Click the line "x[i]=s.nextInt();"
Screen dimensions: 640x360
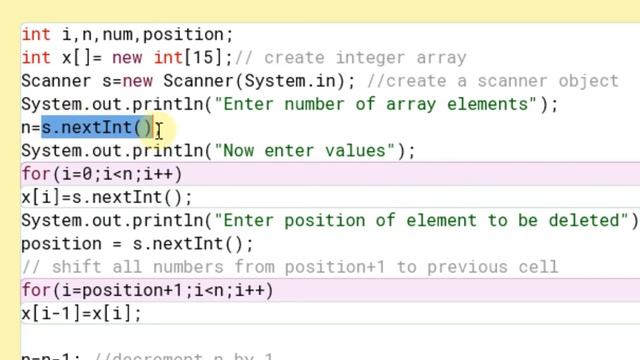click(107, 198)
